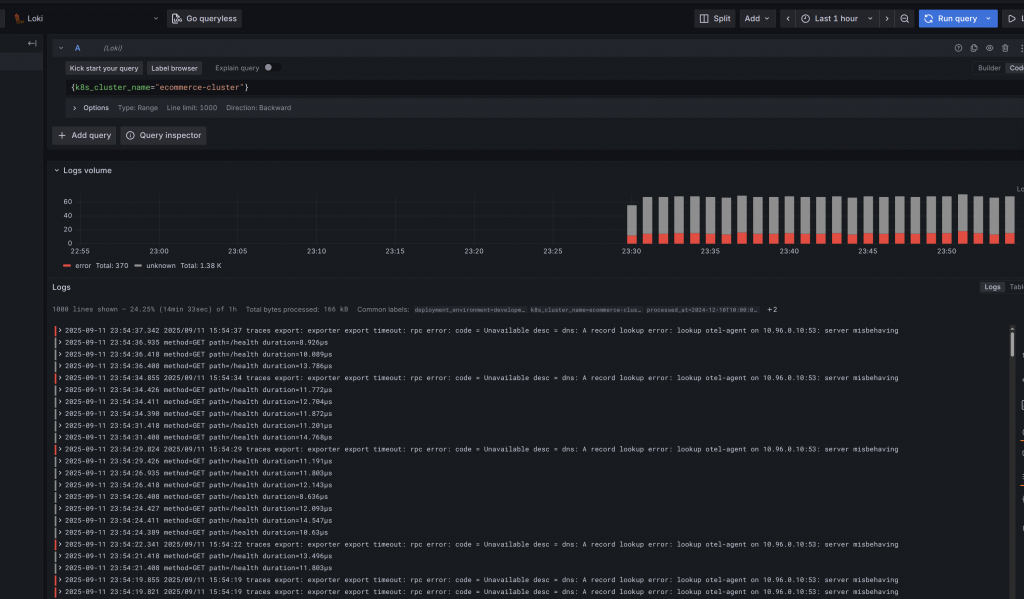Screen dimensions: 1024x599
Task: Collapse the Logs volume panel
Action: (x=57, y=170)
